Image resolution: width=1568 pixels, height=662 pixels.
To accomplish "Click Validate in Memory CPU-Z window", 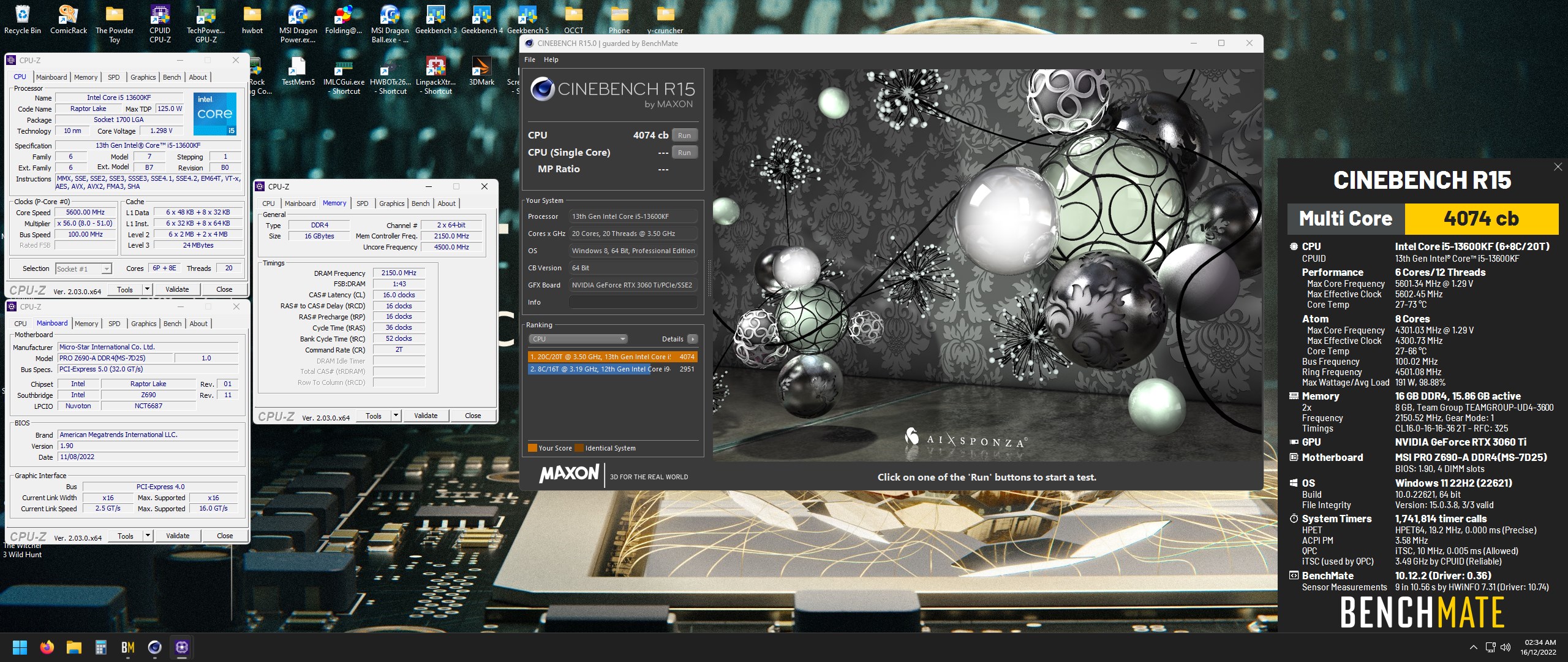I will coord(426,415).
